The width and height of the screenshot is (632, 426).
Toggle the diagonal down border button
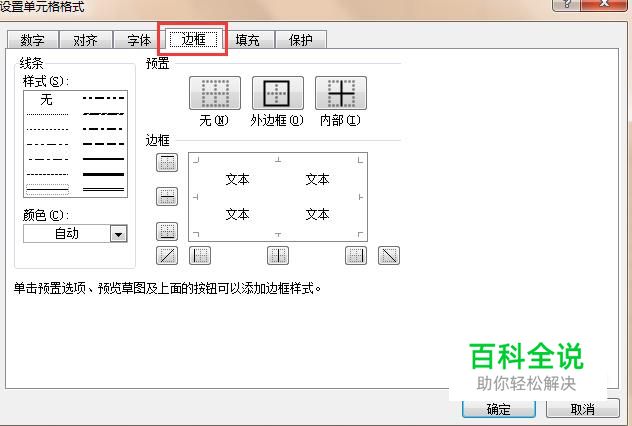click(x=389, y=256)
